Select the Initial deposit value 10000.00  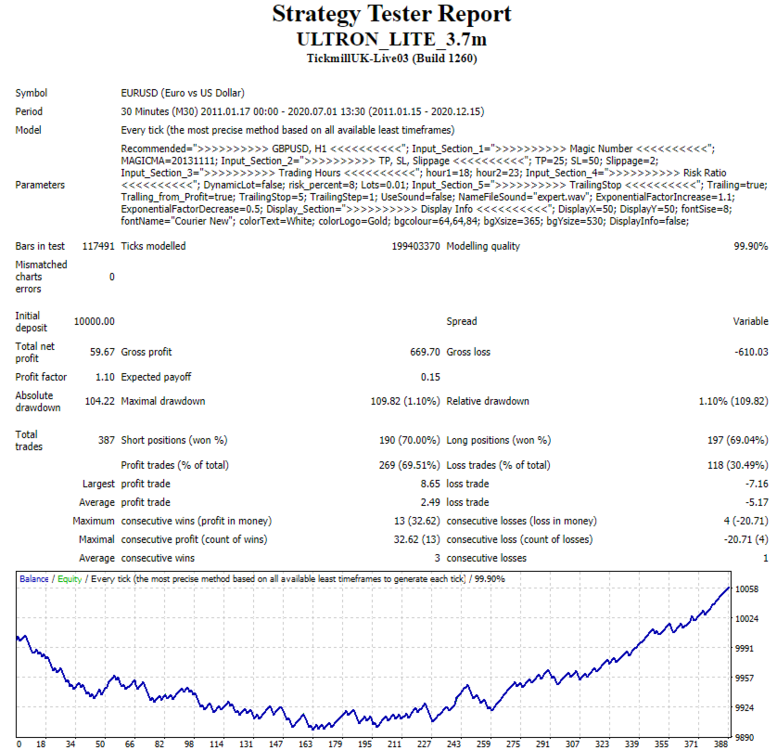[94, 321]
